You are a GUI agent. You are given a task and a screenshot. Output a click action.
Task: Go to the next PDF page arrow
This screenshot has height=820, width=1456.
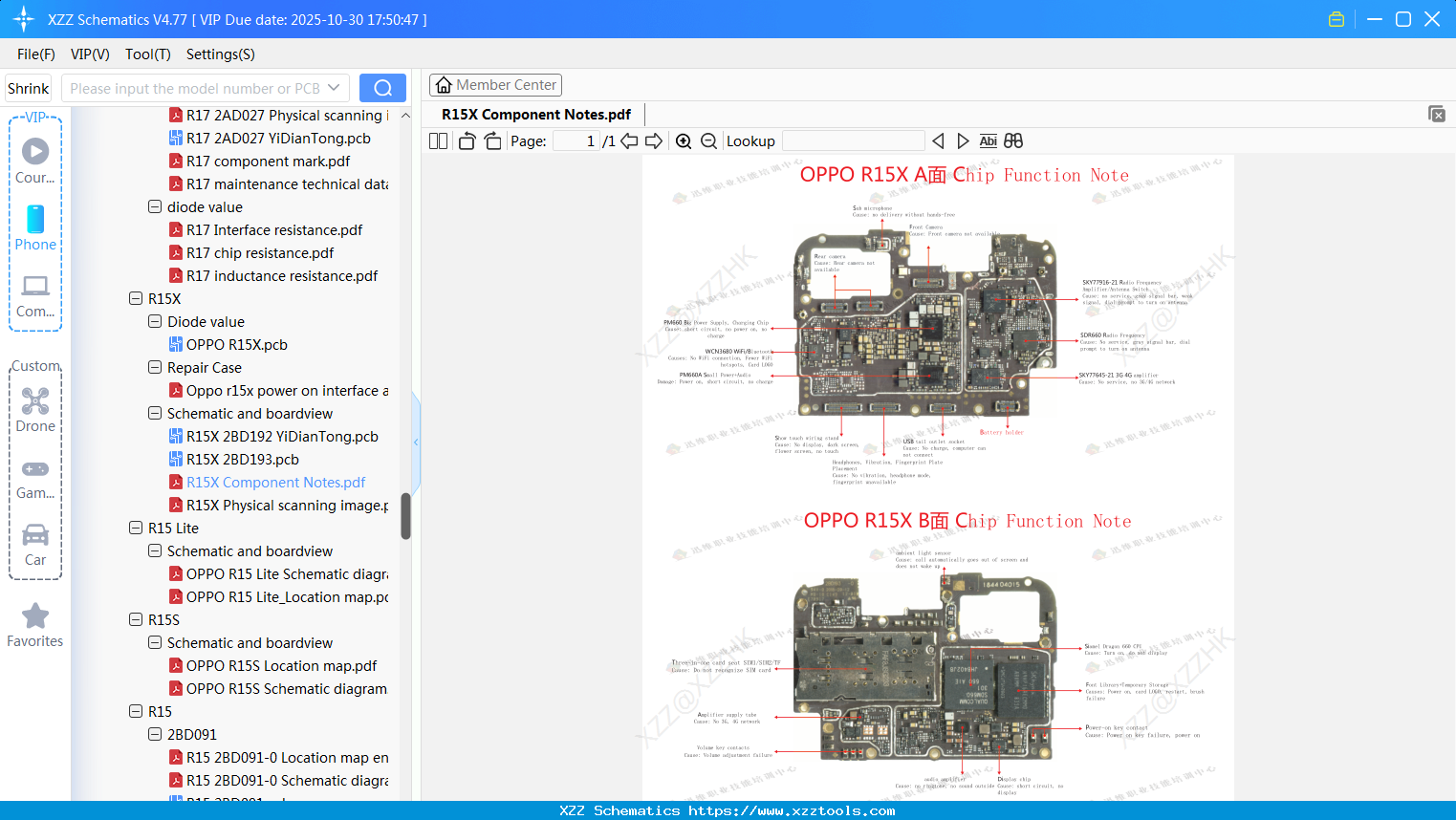[x=654, y=141]
